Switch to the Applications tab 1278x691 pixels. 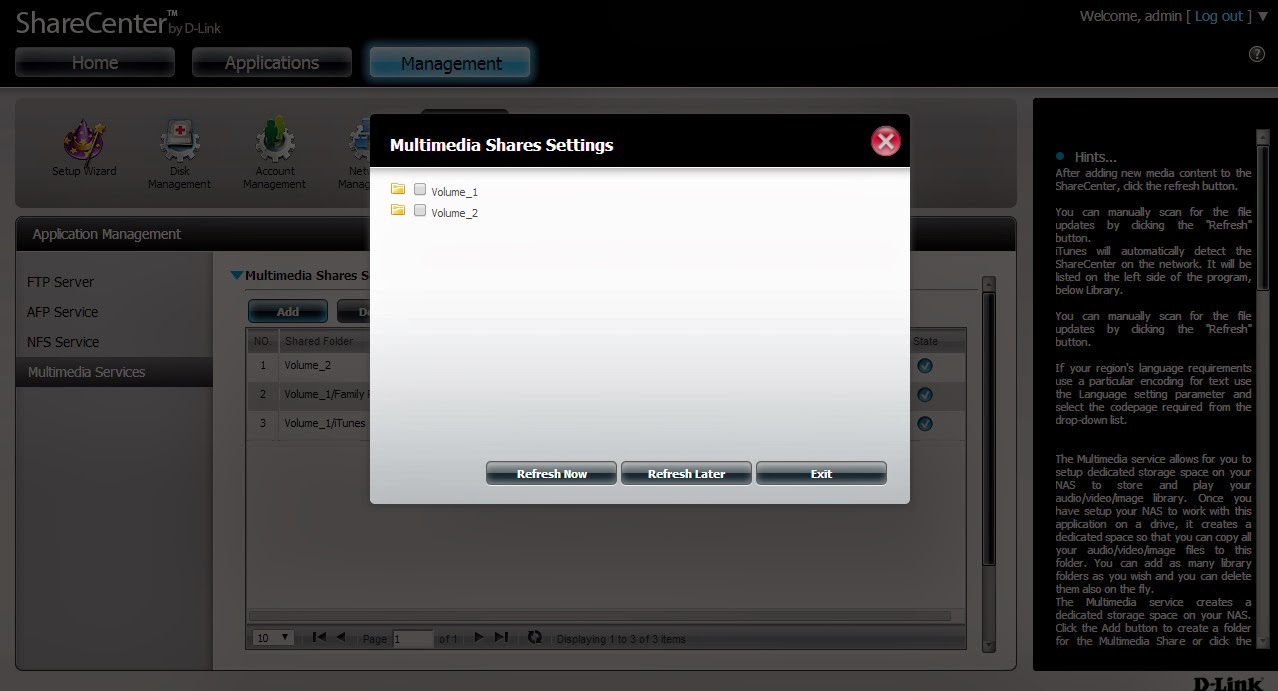pyautogui.click(x=272, y=63)
